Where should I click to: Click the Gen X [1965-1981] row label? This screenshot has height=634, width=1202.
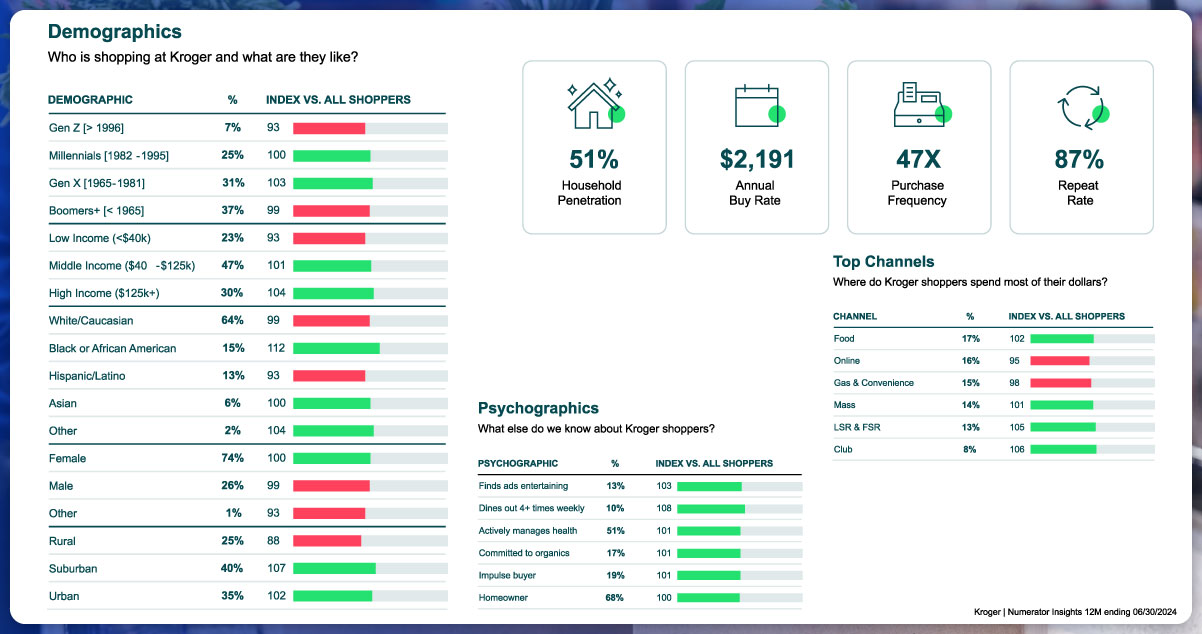97,183
